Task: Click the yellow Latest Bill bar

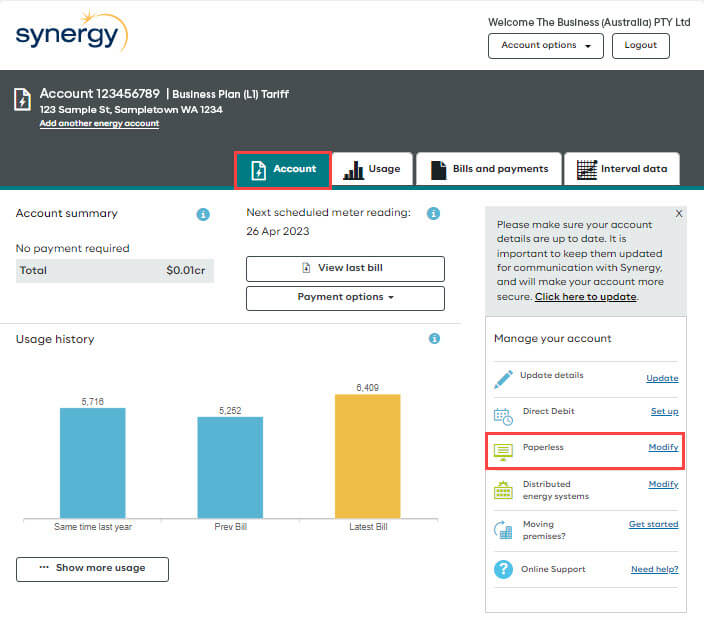Action: tap(368, 456)
